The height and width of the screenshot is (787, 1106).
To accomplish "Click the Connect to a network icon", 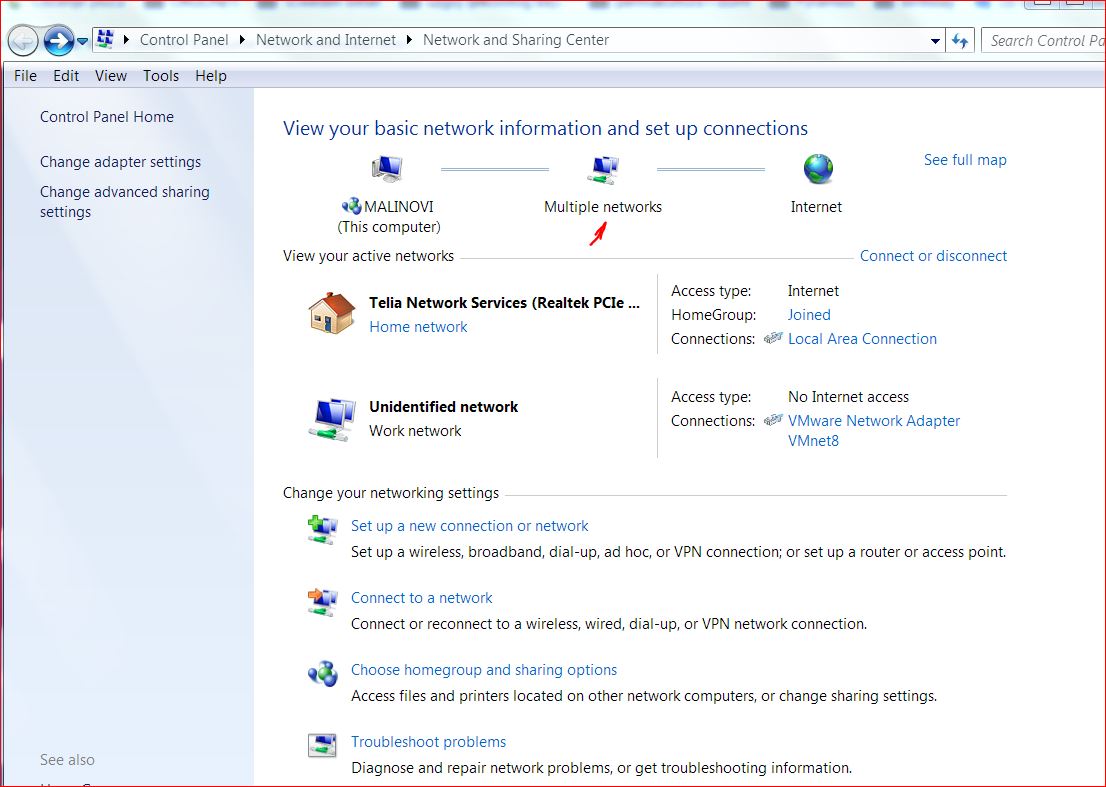I will (322, 602).
